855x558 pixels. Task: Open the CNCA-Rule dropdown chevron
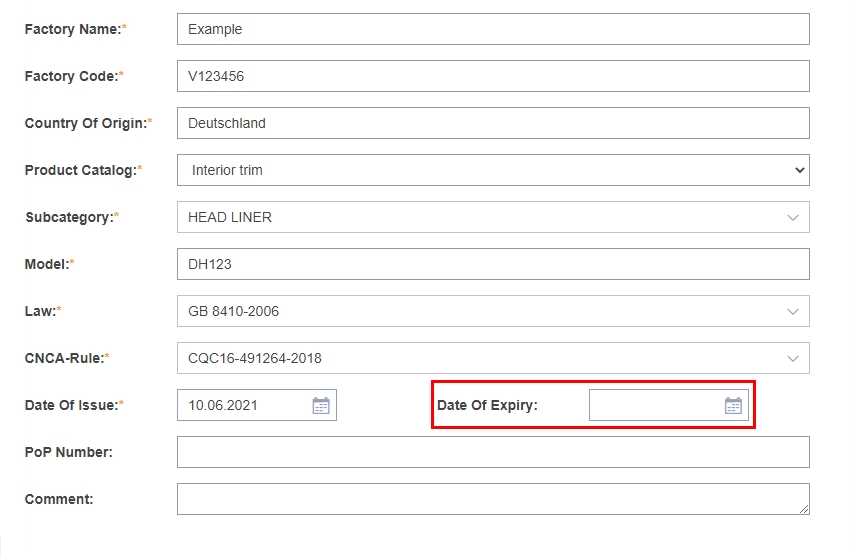(793, 358)
